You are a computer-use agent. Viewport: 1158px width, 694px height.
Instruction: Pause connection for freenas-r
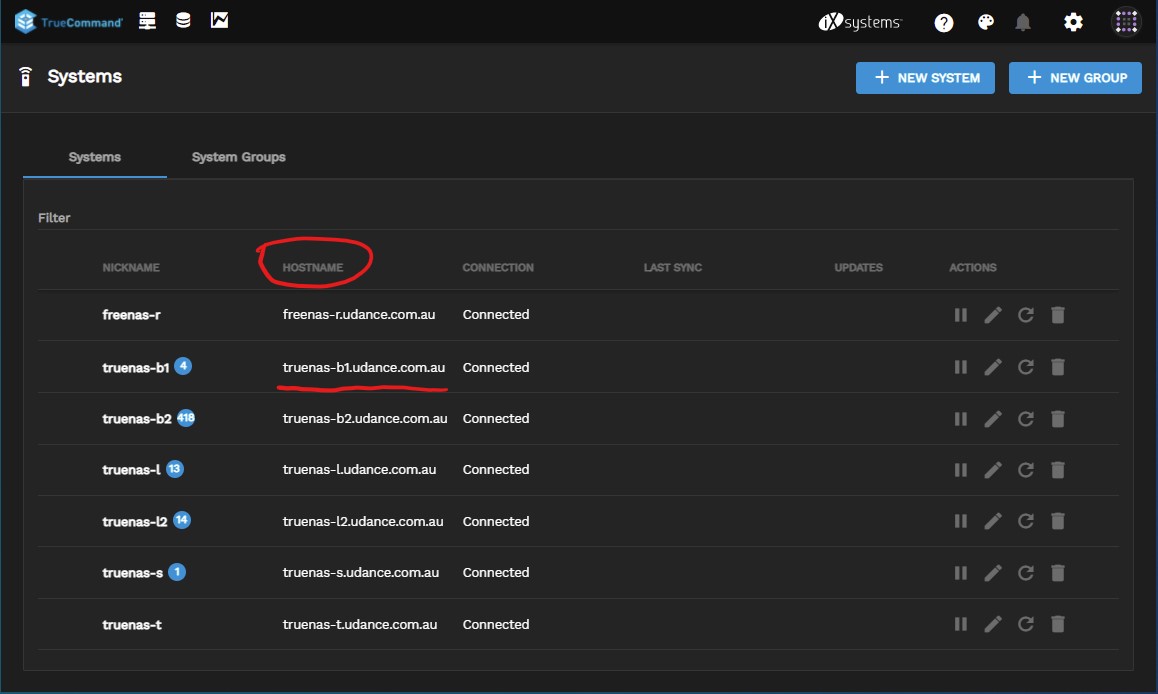(961, 315)
